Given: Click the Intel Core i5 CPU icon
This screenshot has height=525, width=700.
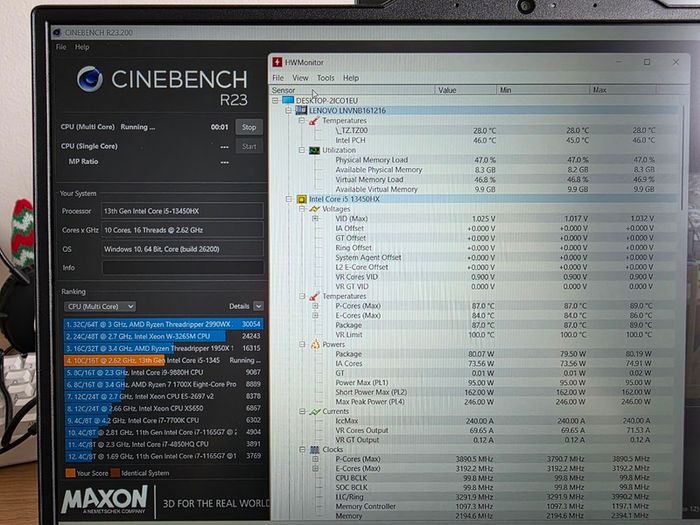Looking at the screenshot, I should (x=301, y=199).
